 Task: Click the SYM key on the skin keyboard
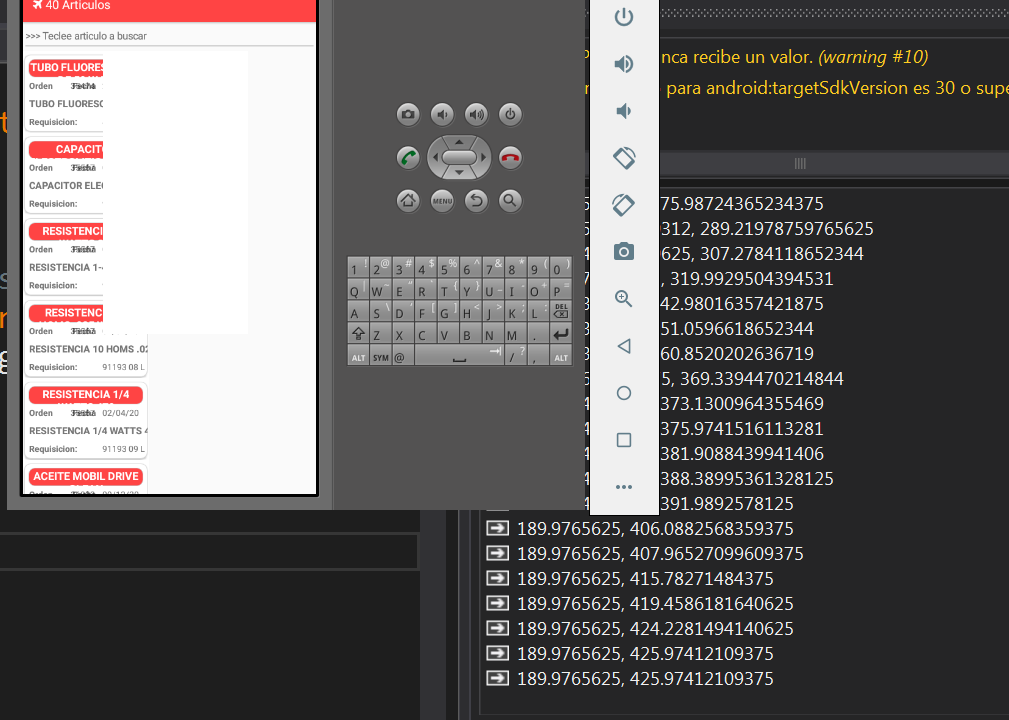381,356
